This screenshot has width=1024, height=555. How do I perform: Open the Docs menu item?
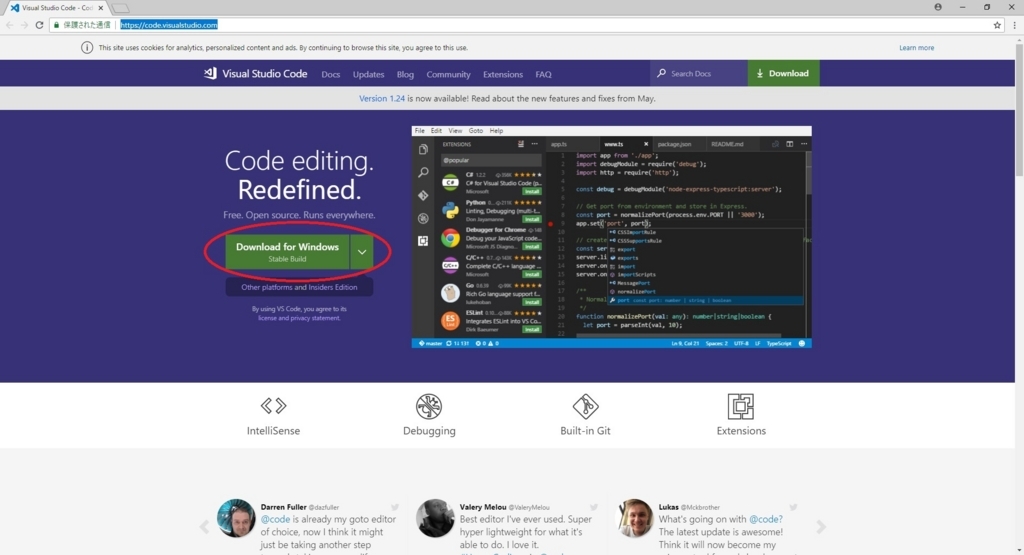click(330, 74)
